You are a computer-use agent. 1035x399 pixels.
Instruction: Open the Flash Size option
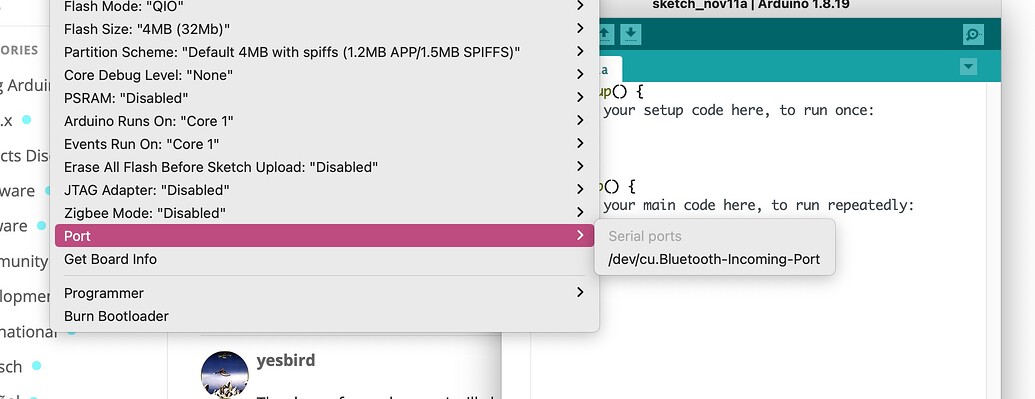coord(324,29)
